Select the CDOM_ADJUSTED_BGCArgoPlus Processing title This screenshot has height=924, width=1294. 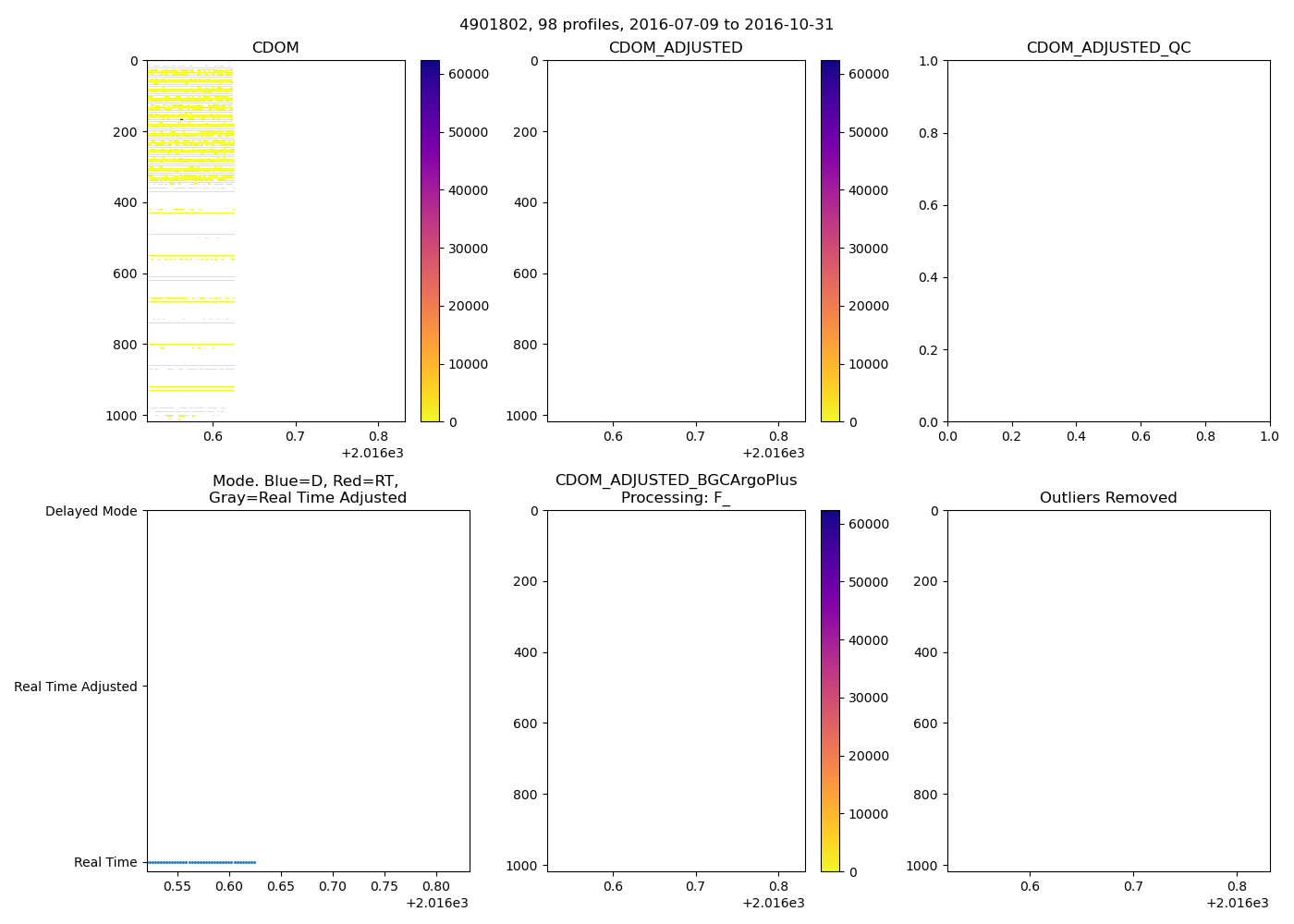[676, 489]
